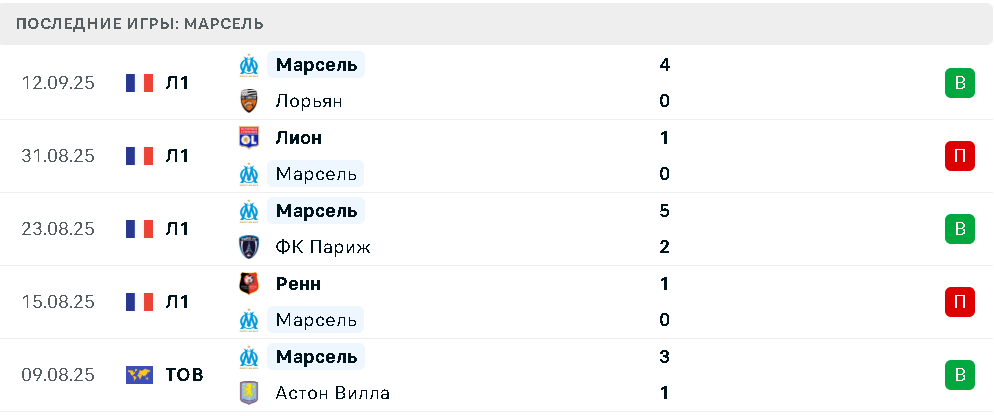Click the Rennes club crest icon

point(249,283)
